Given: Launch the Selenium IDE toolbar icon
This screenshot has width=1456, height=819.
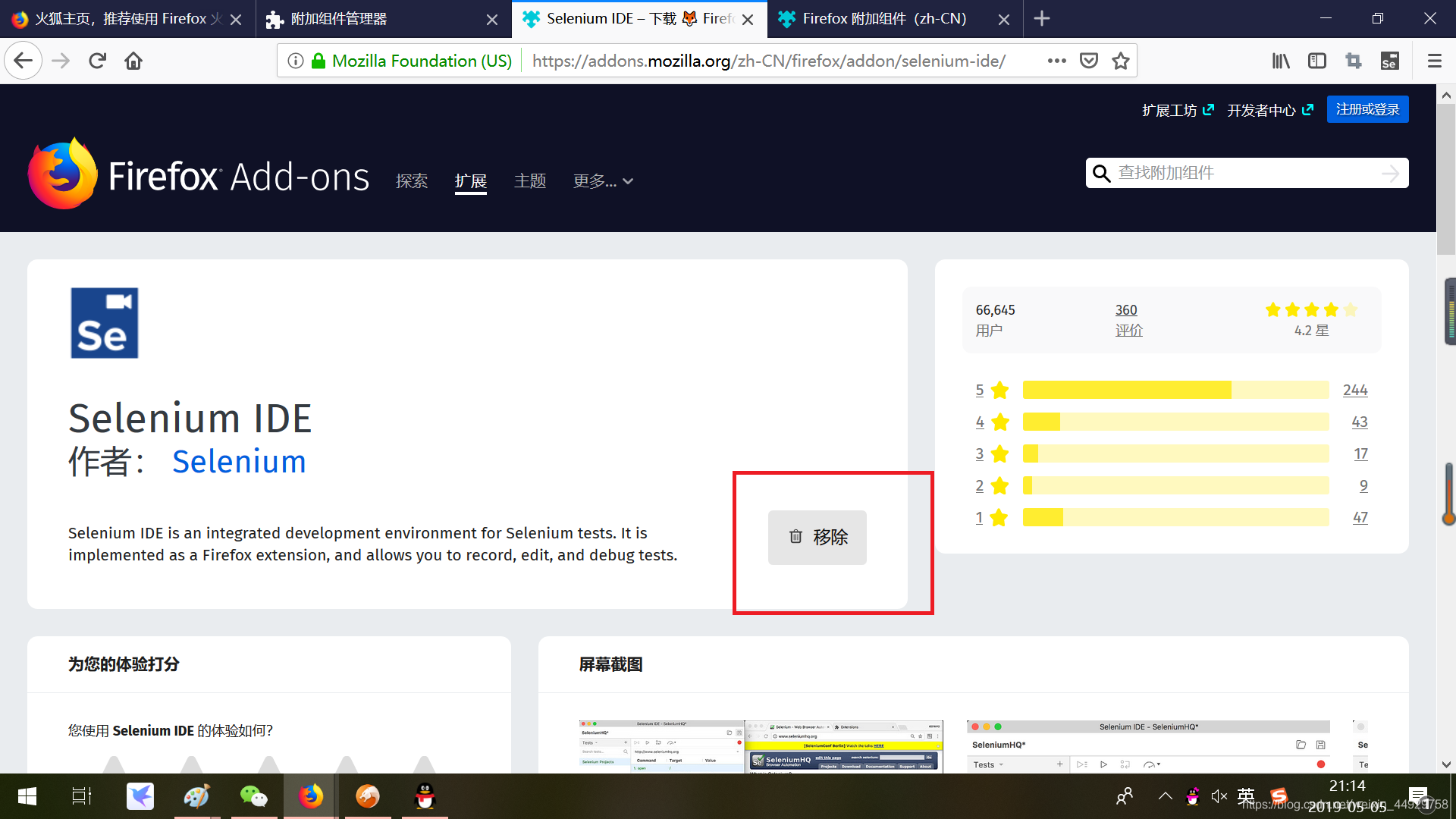Looking at the screenshot, I should point(1390,61).
